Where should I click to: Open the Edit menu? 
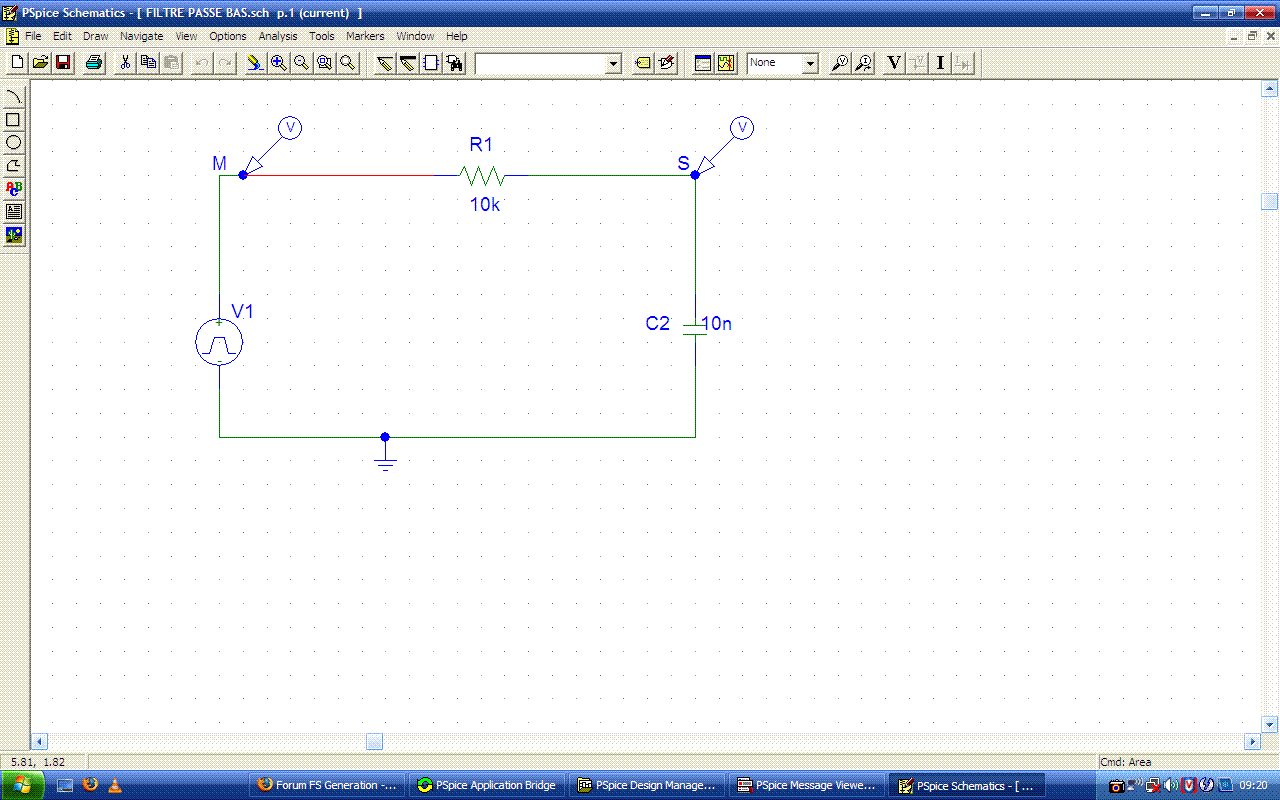62,36
